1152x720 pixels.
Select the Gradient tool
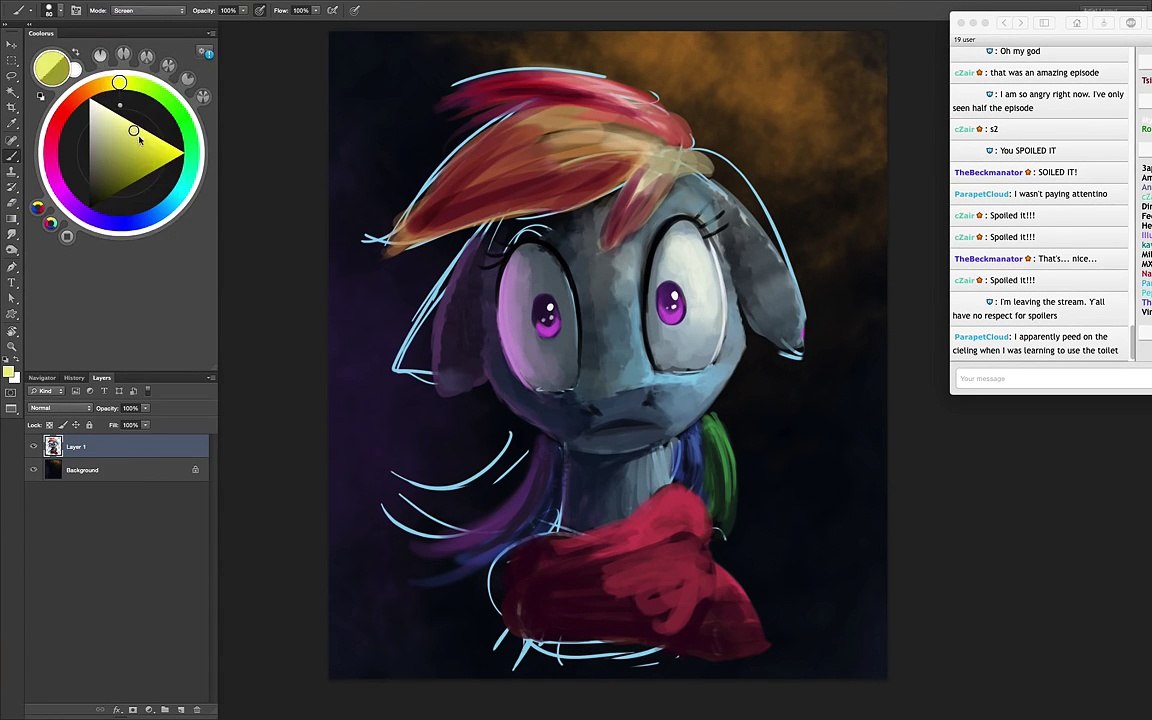point(11,219)
